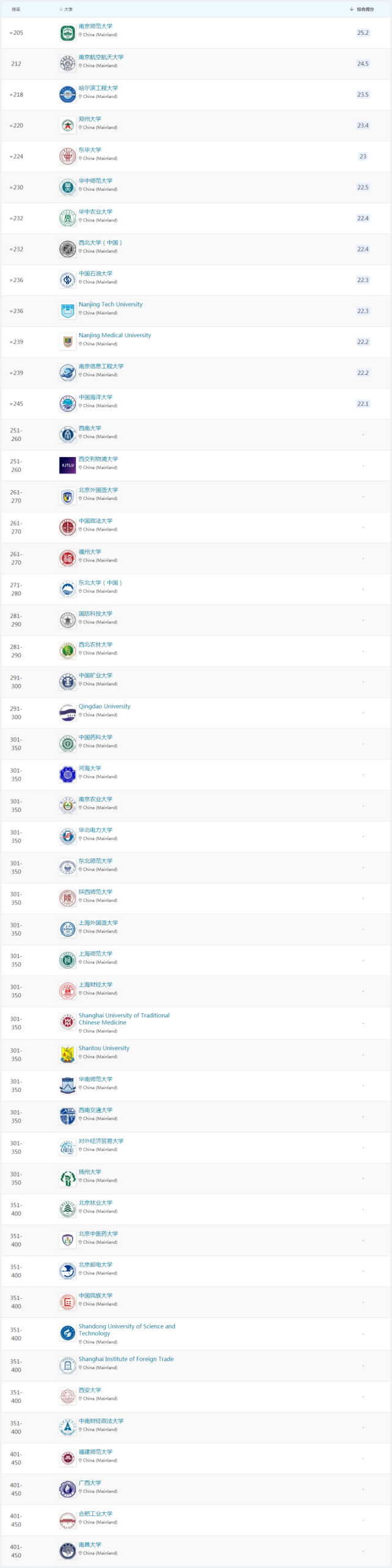Click the Shandong University of Science and Technology logo
392x1568 pixels.
[x=67, y=1333]
